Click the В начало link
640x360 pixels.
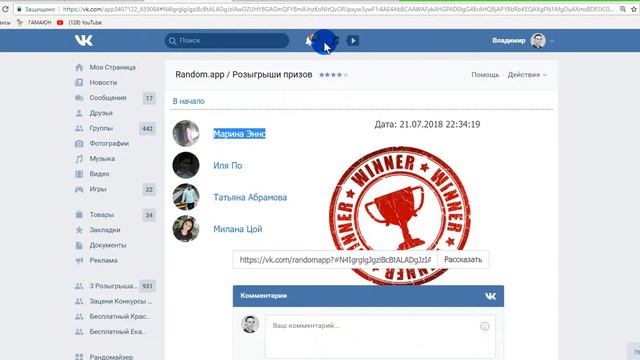click(x=188, y=101)
